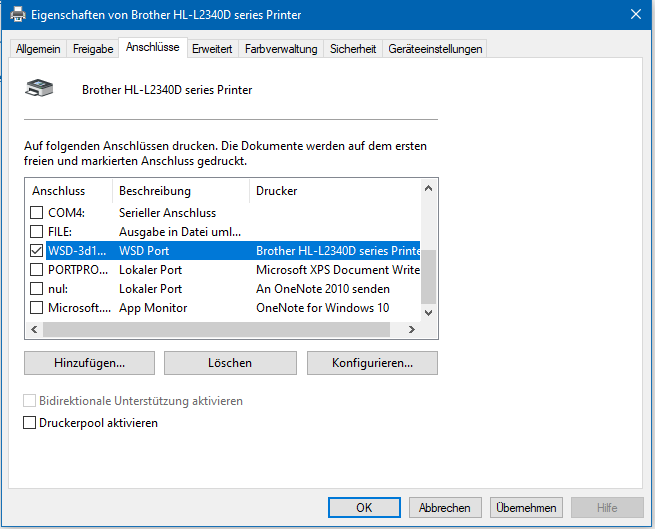Screen dimensions: 655x529
Task: Move the port list up with the arrow
Action: tap(428, 188)
